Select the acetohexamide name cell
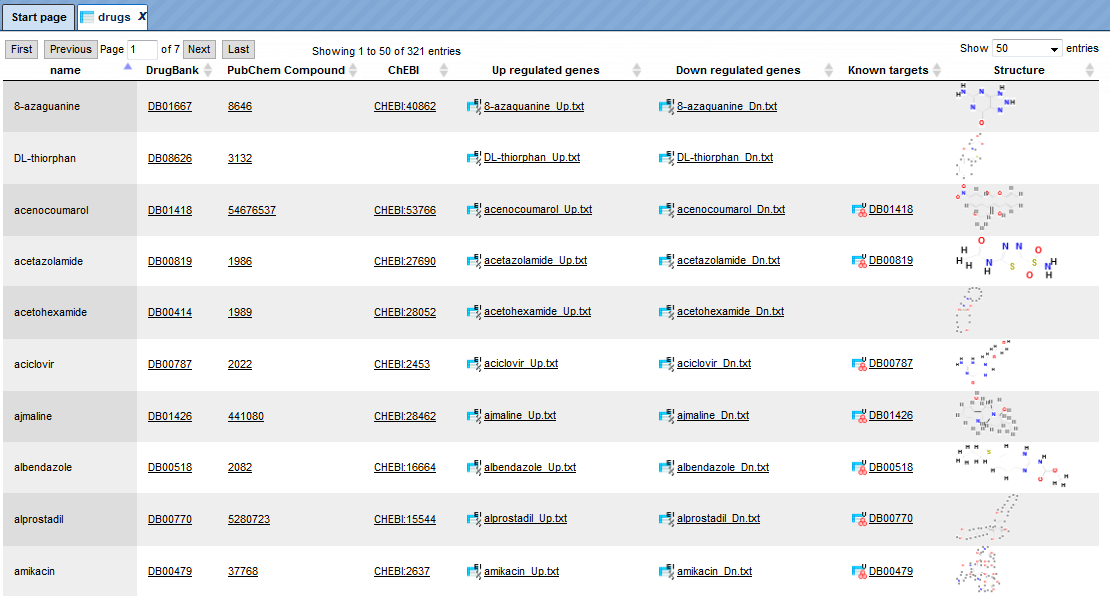1110x596 pixels. pyautogui.click(x=70, y=312)
